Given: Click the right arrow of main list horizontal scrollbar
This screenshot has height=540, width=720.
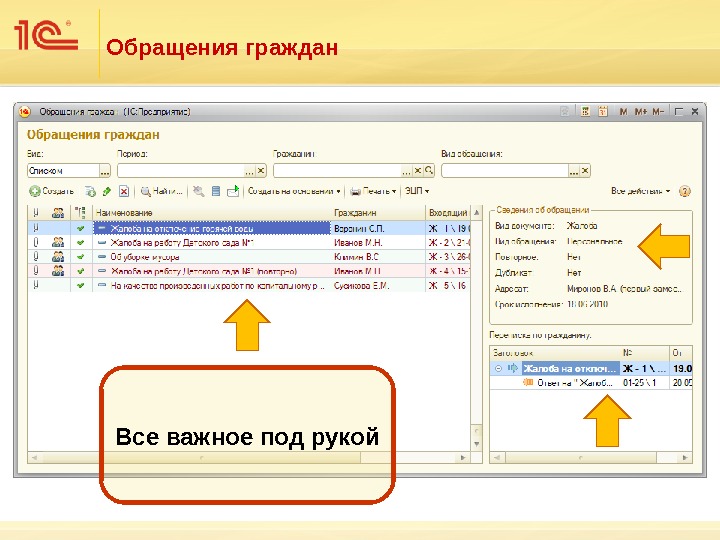Looking at the screenshot, I should [463, 458].
